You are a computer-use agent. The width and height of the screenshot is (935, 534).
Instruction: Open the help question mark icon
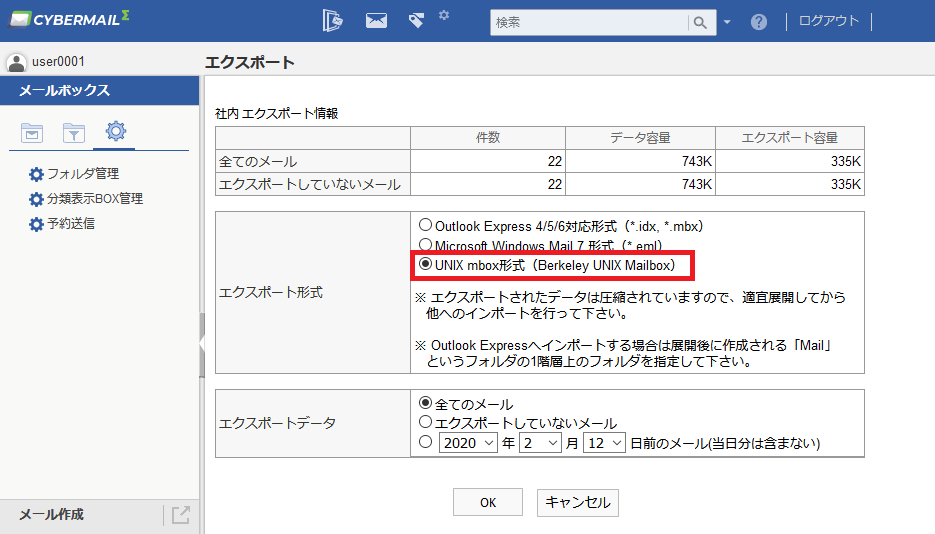click(x=758, y=22)
